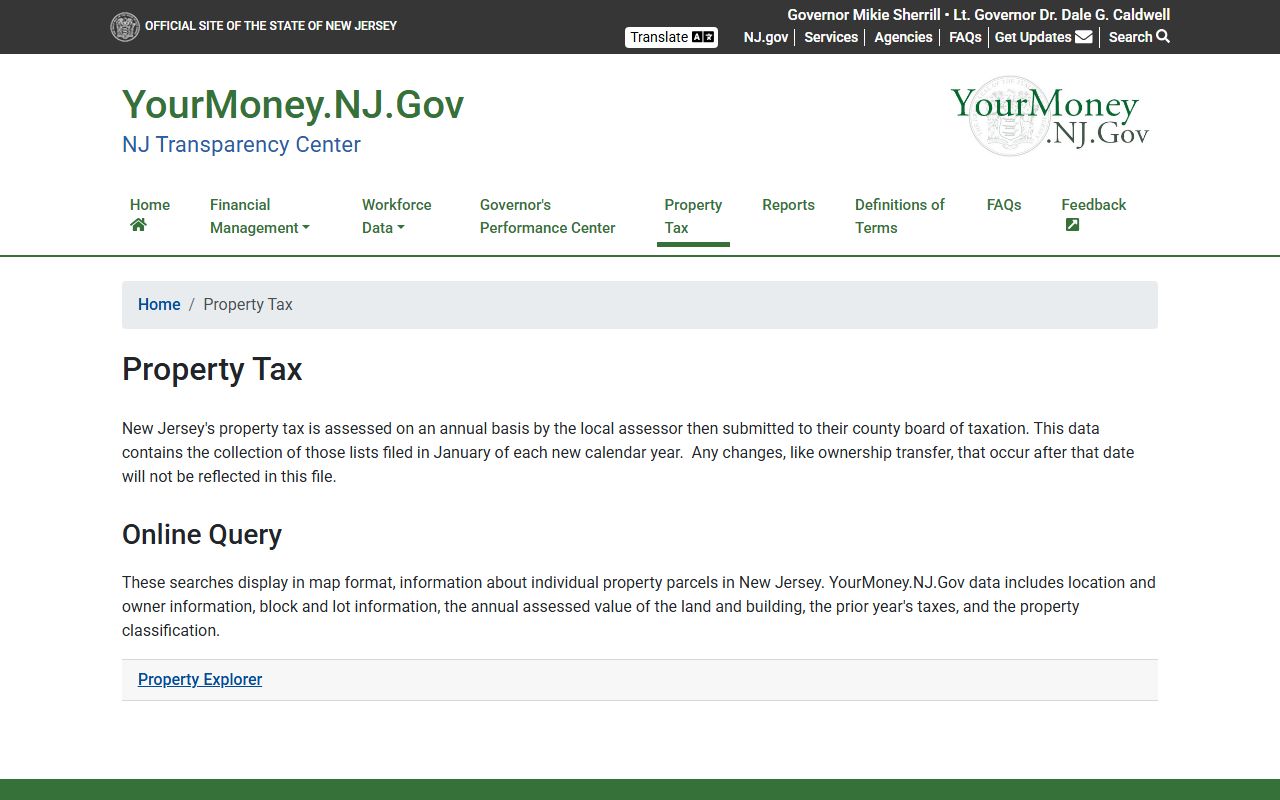Viewport: 1280px width, 800px height.
Task: Click the New Jersey state seal icon
Action: click(125, 27)
